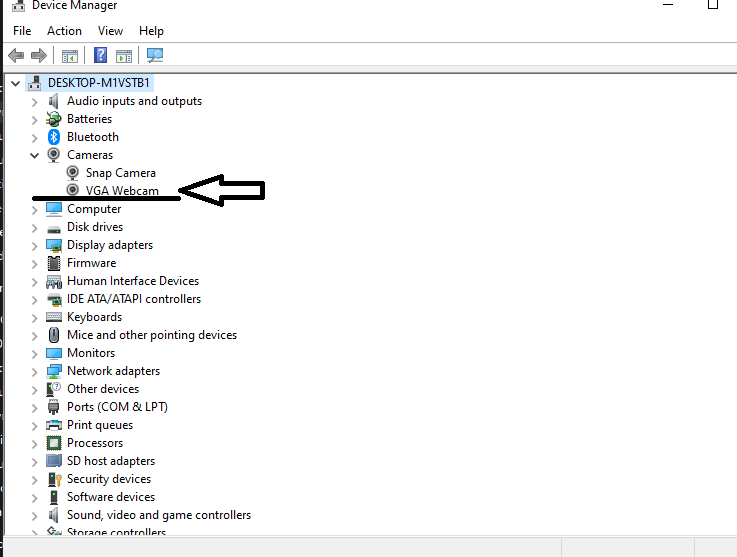Select Mice and other pointing devices label
This screenshot has width=737, height=557.
(152, 335)
